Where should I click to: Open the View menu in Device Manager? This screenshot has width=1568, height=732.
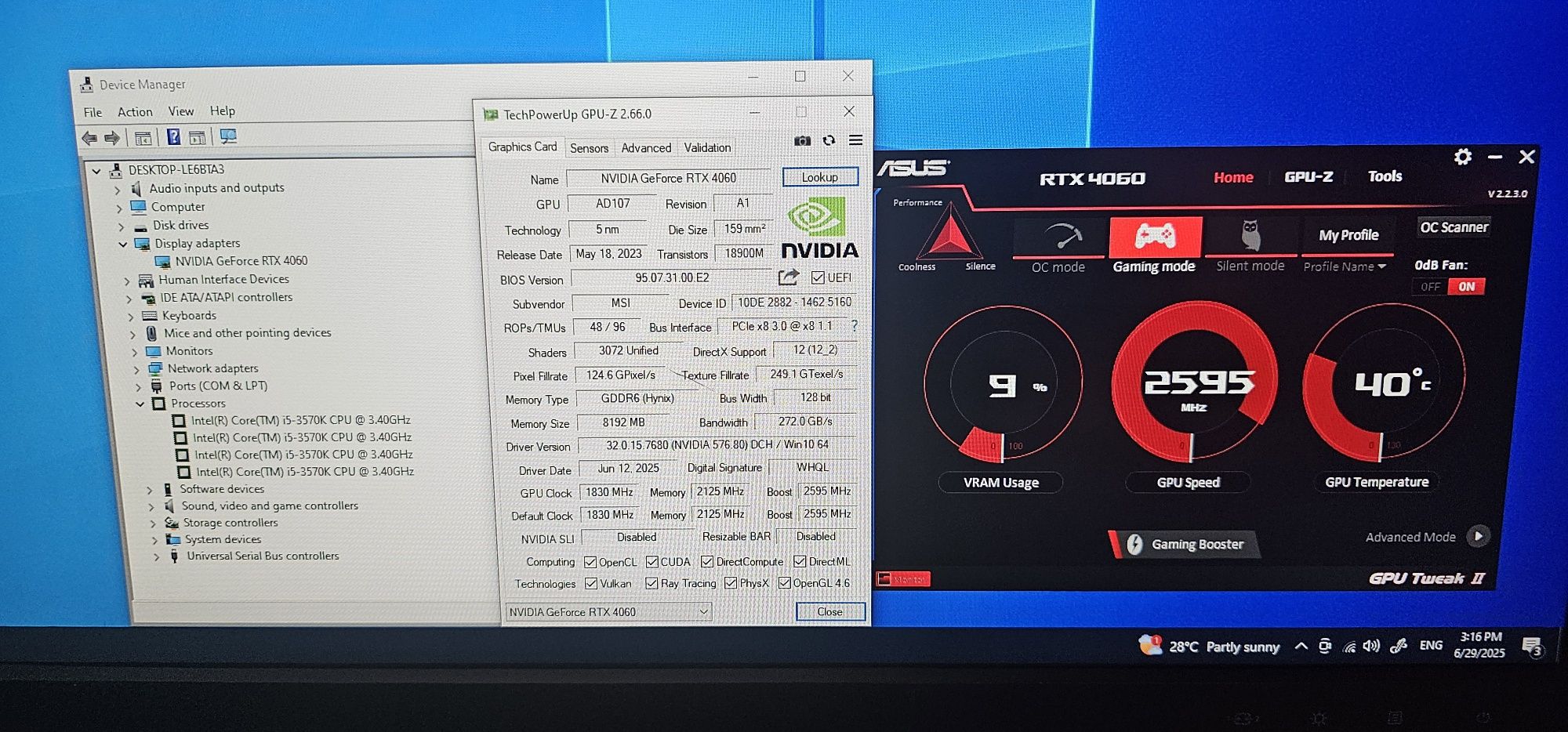pyautogui.click(x=181, y=111)
